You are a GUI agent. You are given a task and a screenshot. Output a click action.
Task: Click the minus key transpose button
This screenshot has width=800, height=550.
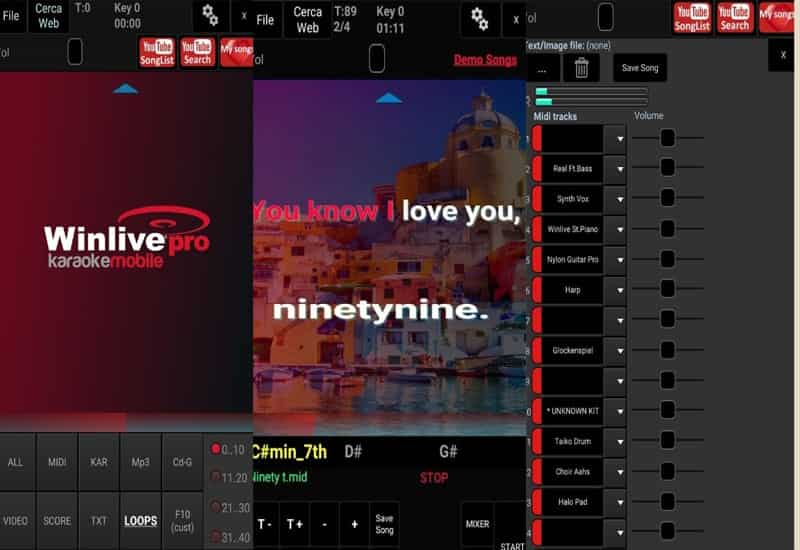(324, 524)
